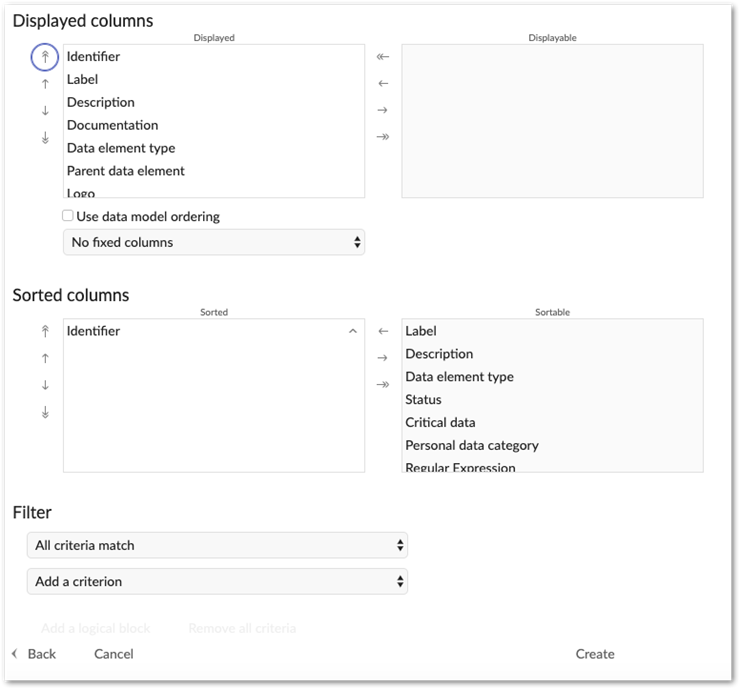Open the No fixed columns dropdown

(x=214, y=242)
